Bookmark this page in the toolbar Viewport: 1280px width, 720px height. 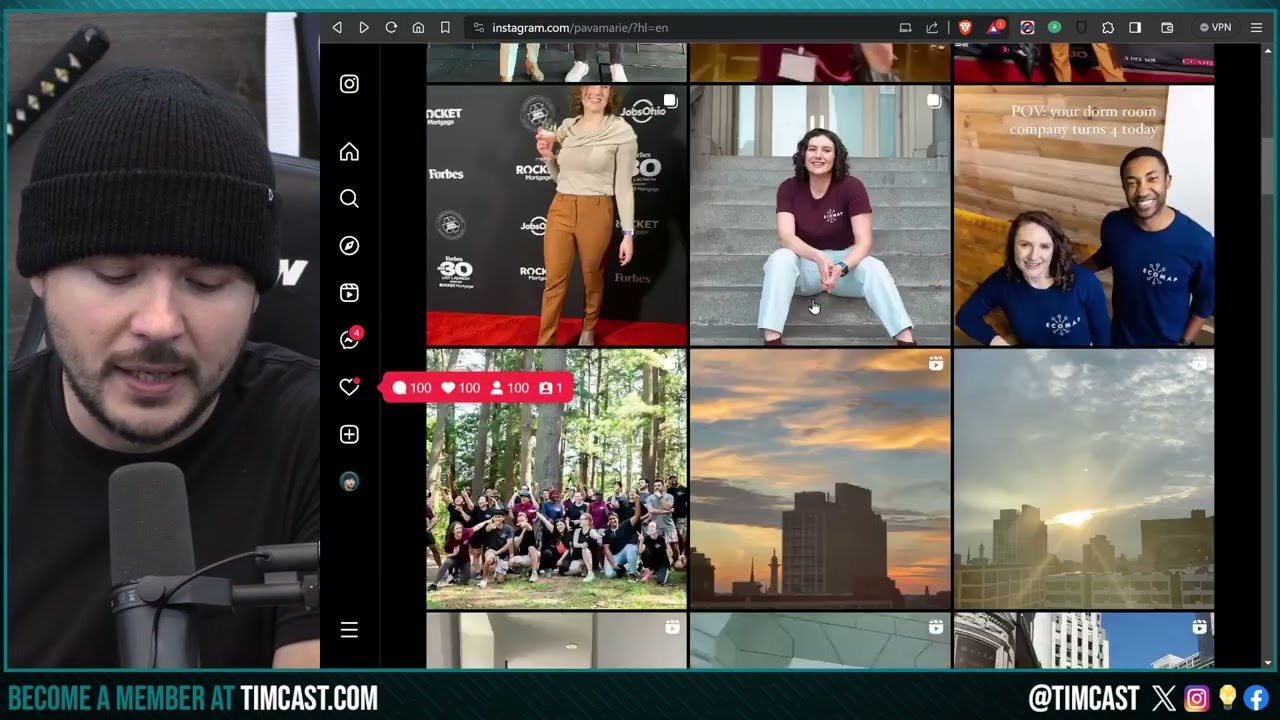pos(445,28)
